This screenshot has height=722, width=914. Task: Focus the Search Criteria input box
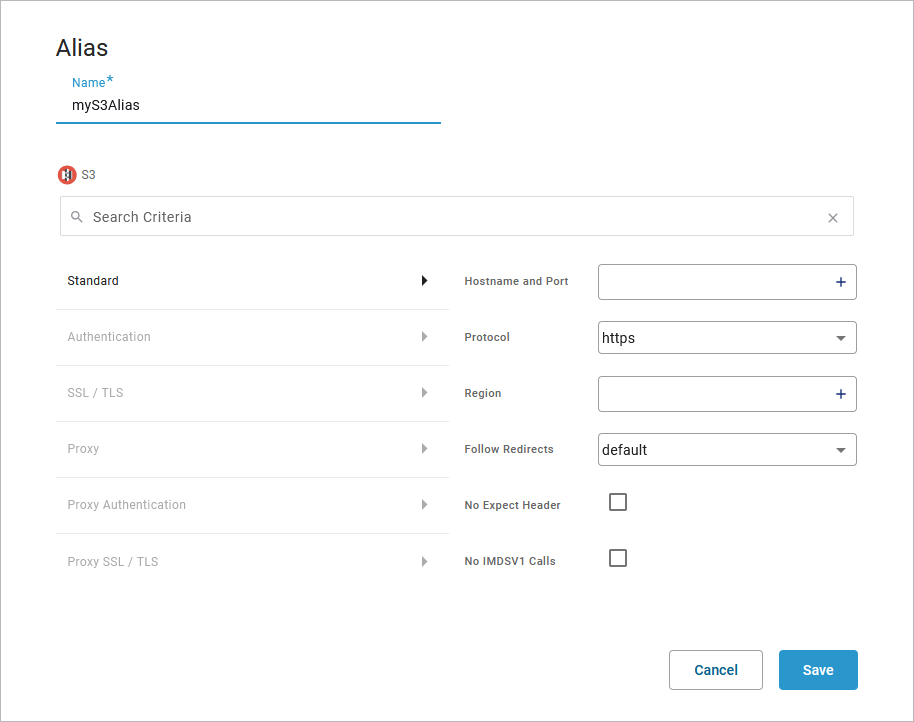click(x=450, y=217)
